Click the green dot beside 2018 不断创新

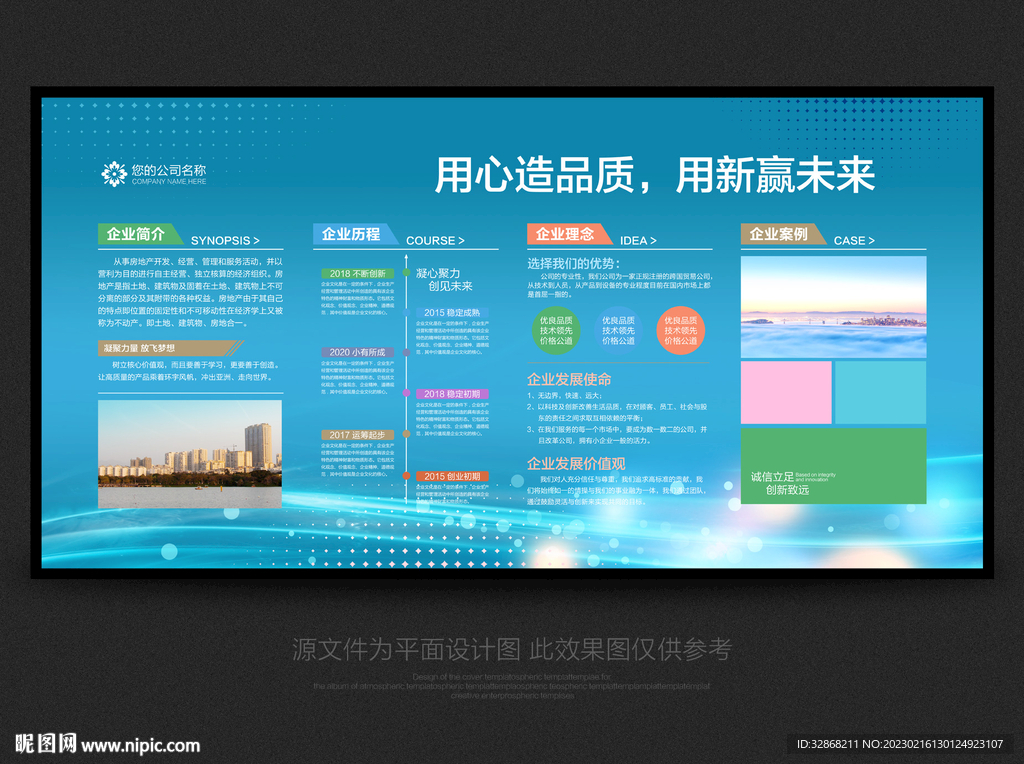pyautogui.click(x=406, y=273)
